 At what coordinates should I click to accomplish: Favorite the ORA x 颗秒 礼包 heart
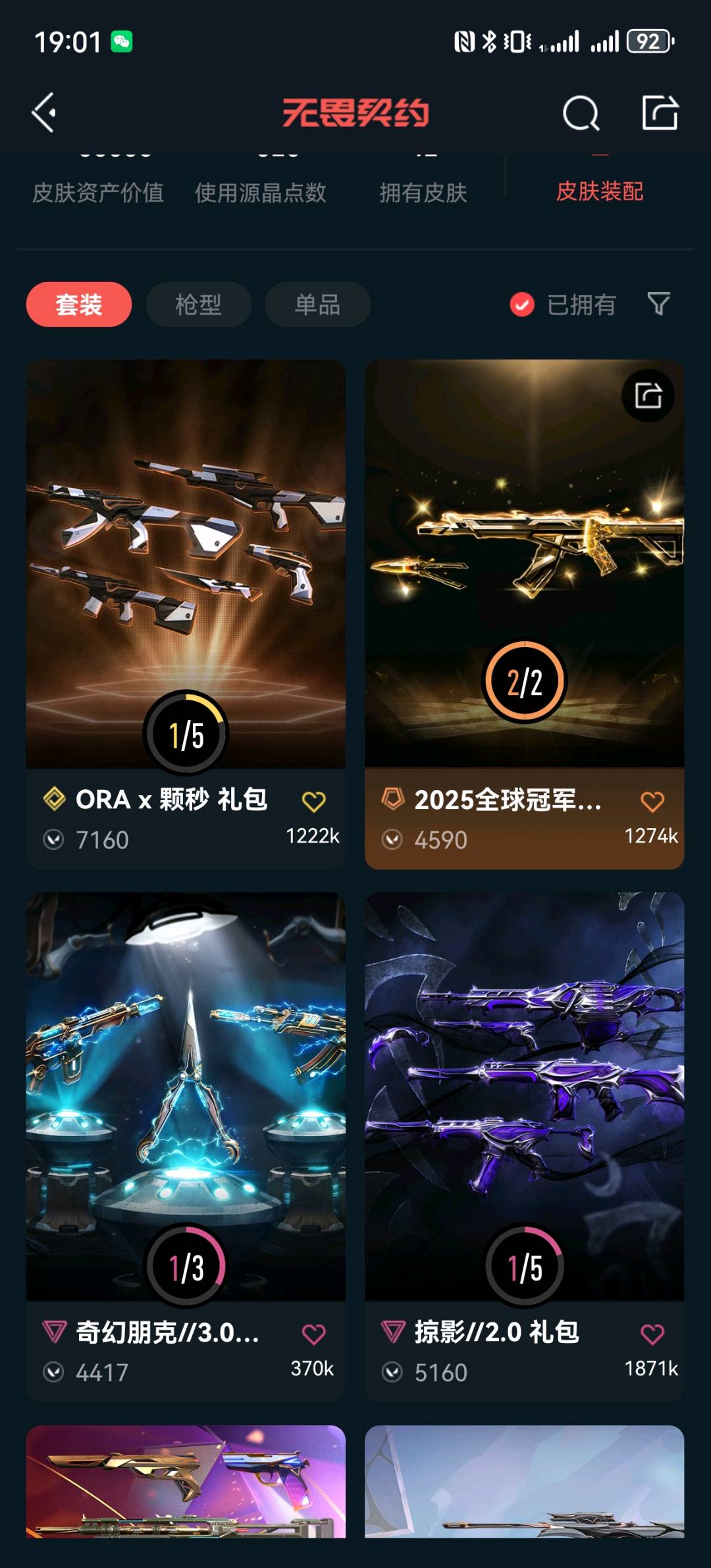(x=313, y=801)
